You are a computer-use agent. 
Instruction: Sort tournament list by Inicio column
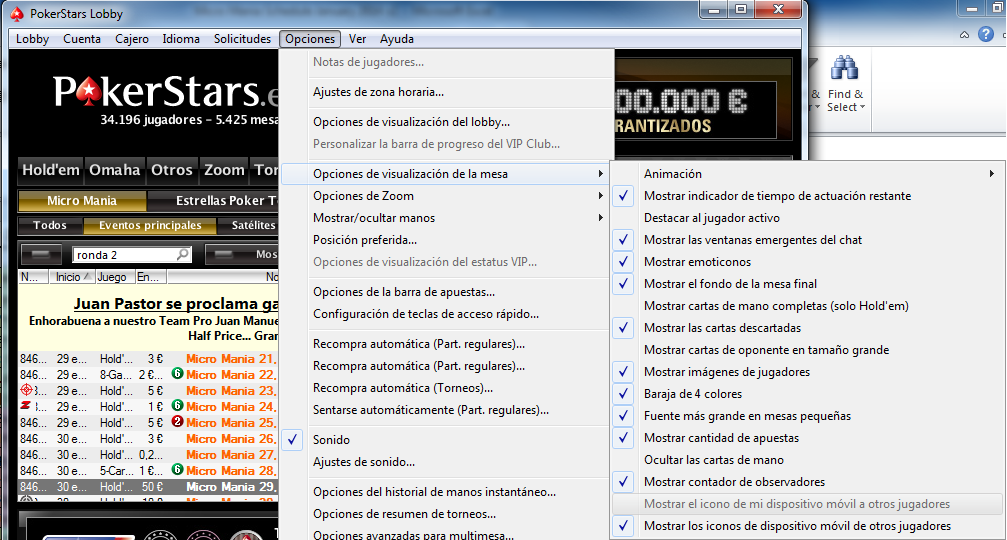[x=72, y=277]
